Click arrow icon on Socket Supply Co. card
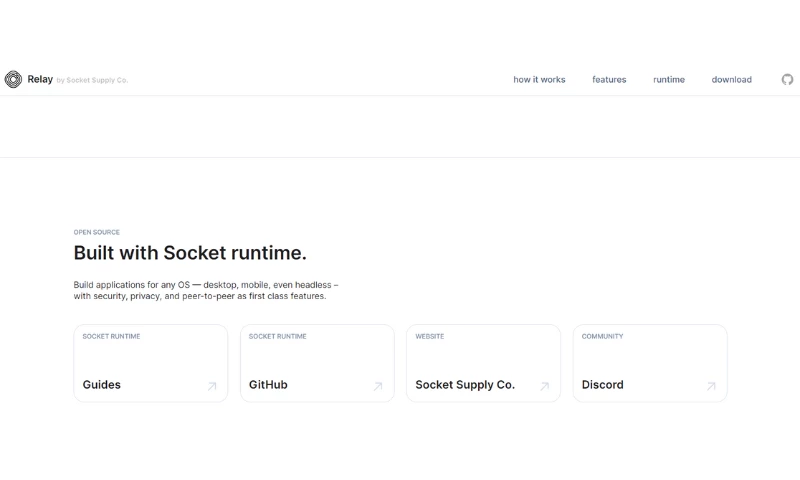This screenshot has width=800, height=480. 545,386
